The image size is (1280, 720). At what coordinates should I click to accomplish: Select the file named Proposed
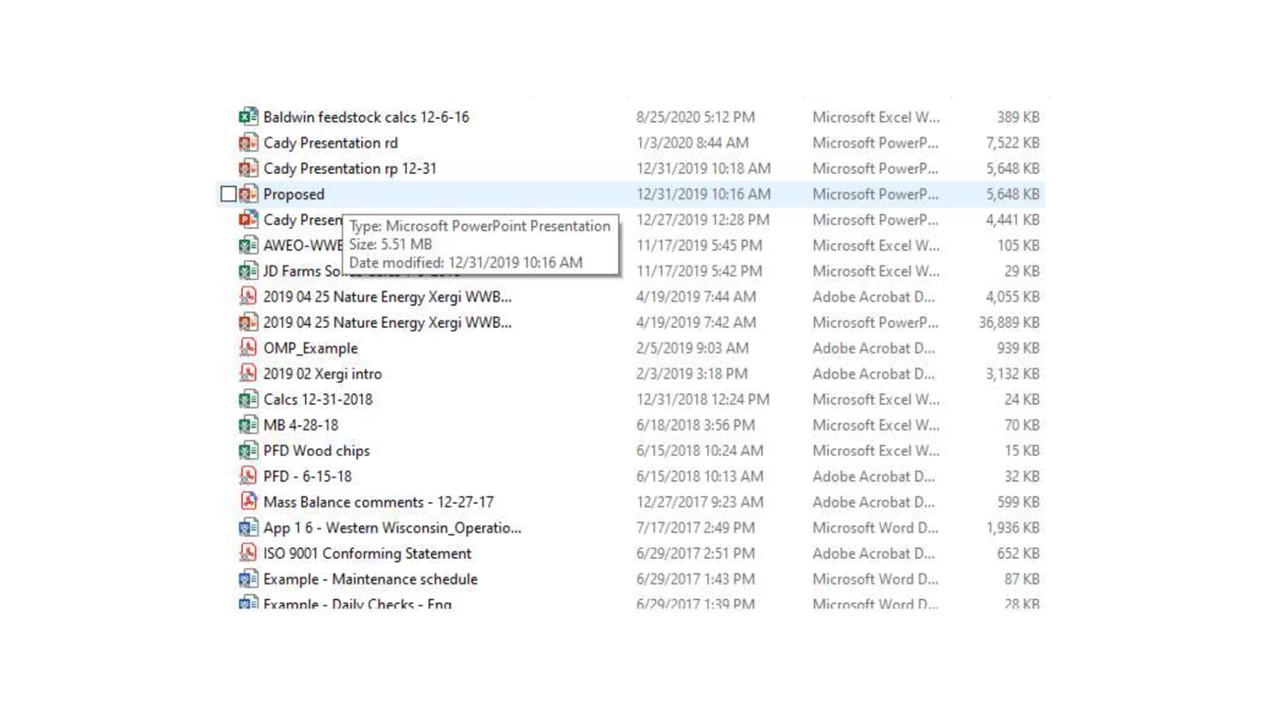(294, 194)
